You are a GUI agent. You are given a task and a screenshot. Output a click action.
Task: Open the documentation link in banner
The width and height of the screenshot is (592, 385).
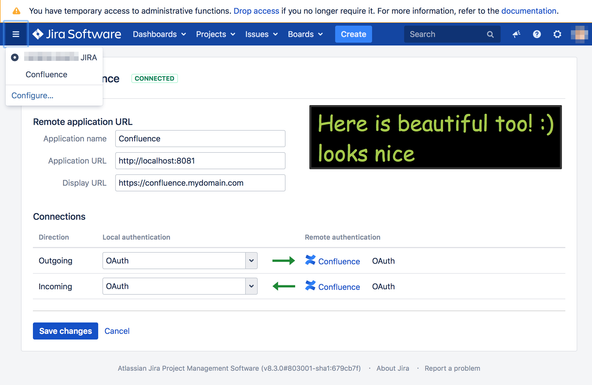pos(529,11)
